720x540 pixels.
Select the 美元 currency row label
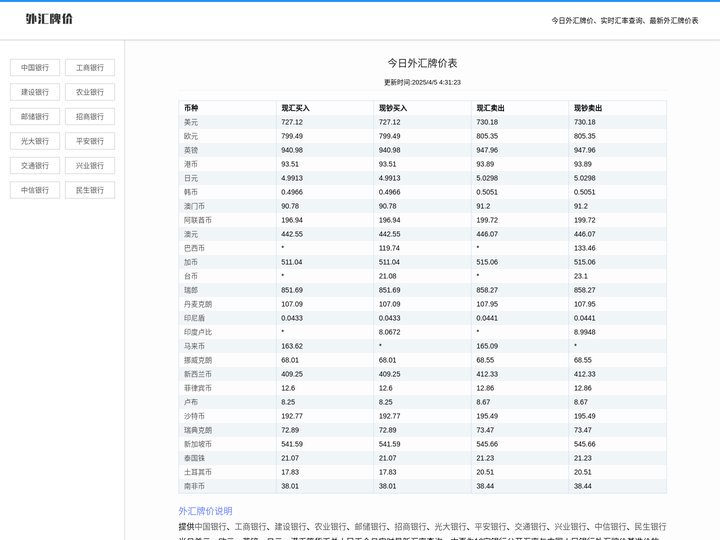(x=191, y=122)
